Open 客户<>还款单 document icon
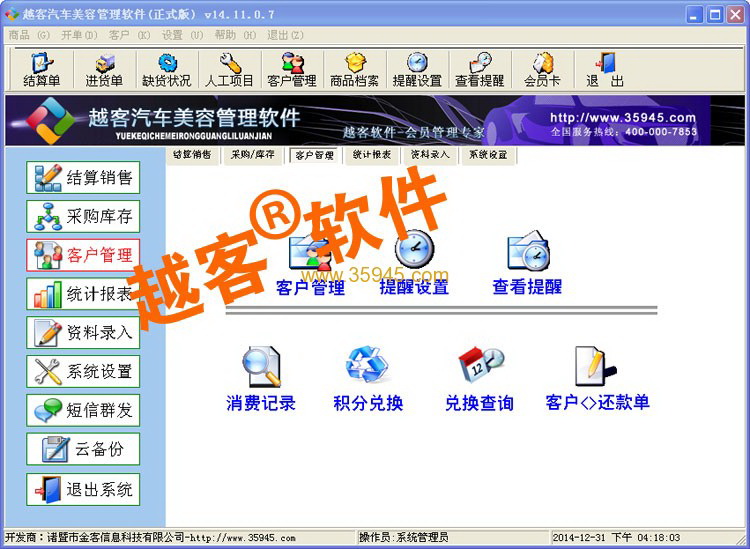 click(597, 379)
